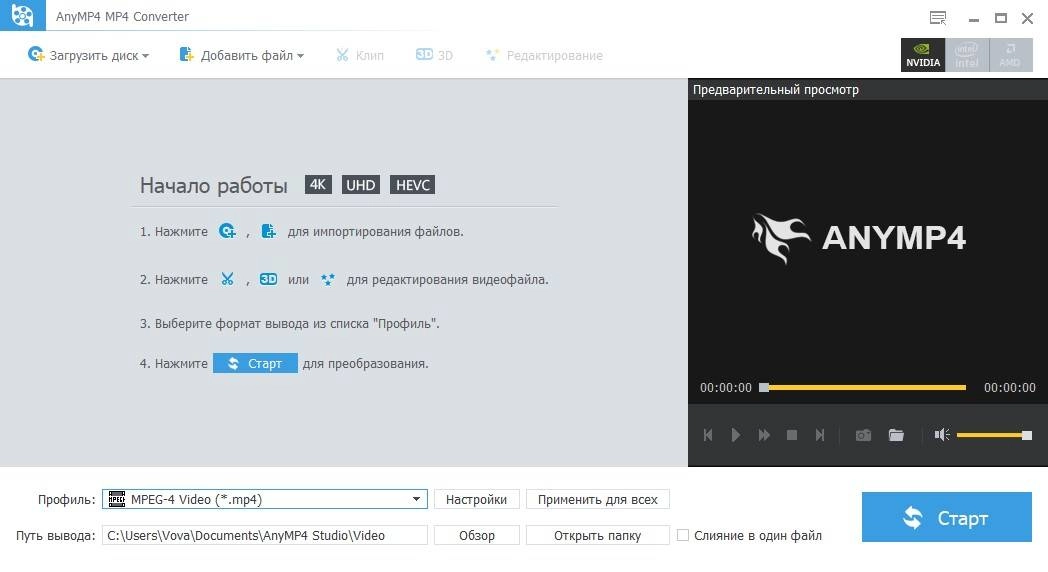This screenshot has height=572, width=1048.
Task: Play the preview video
Action: (x=735, y=435)
